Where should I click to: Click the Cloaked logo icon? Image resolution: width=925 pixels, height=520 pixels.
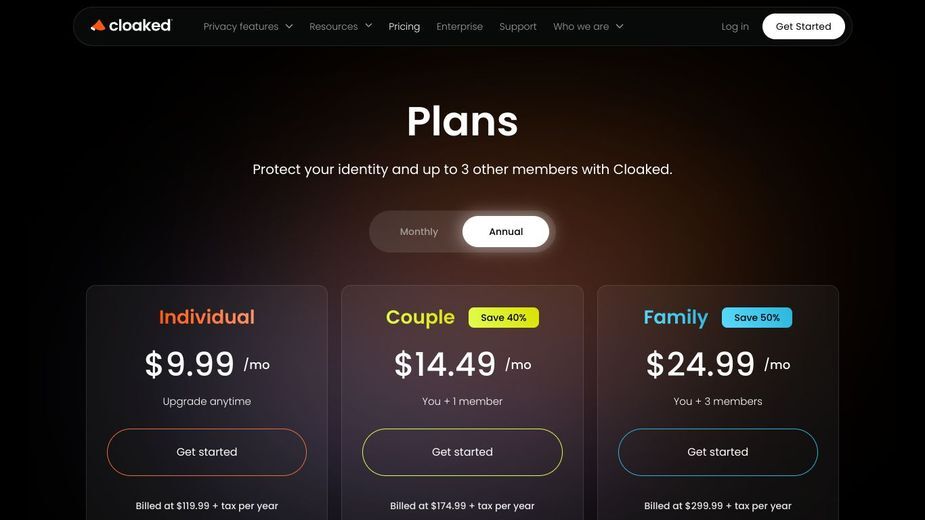[98, 25]
